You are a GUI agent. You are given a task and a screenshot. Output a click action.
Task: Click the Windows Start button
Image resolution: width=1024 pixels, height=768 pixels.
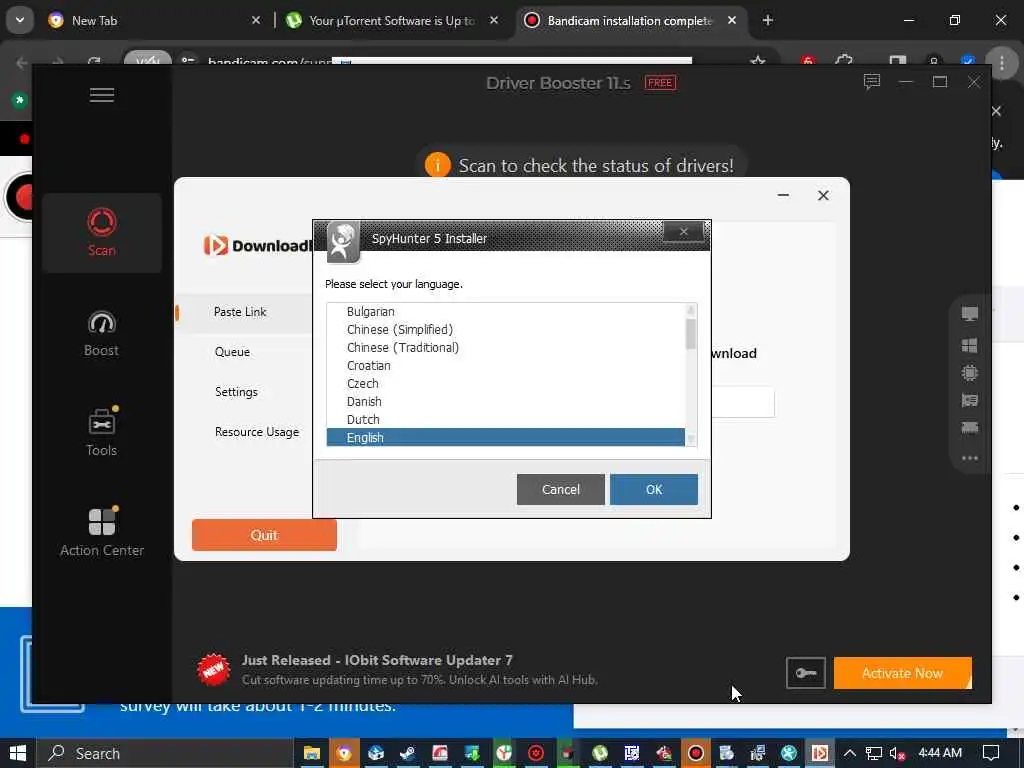click(x=18, y=753)
